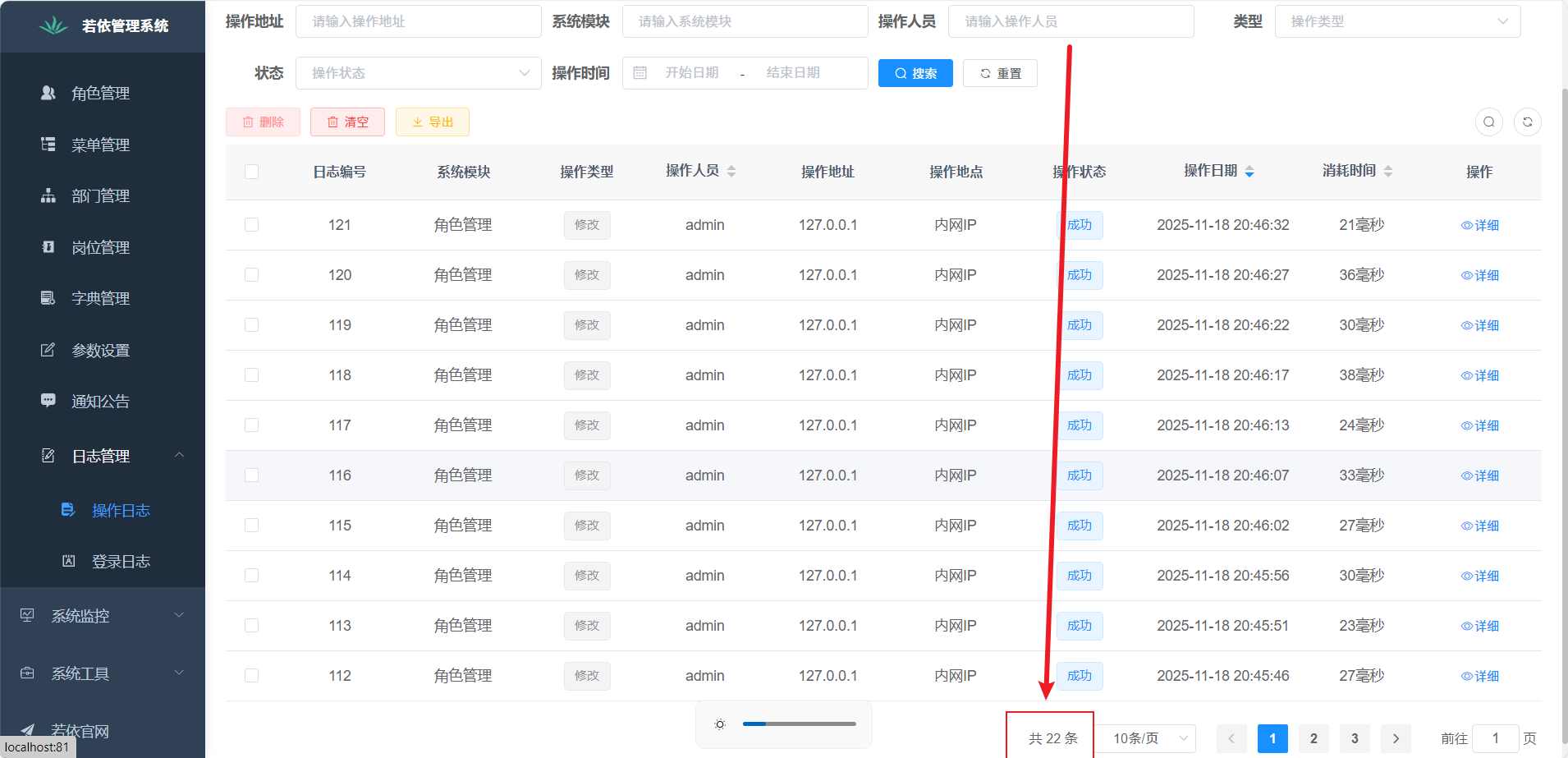The width and height of the screenshot is (1568, 758).
Task: Sort by 操作人员 column arrows
Action: coord(731,171)
